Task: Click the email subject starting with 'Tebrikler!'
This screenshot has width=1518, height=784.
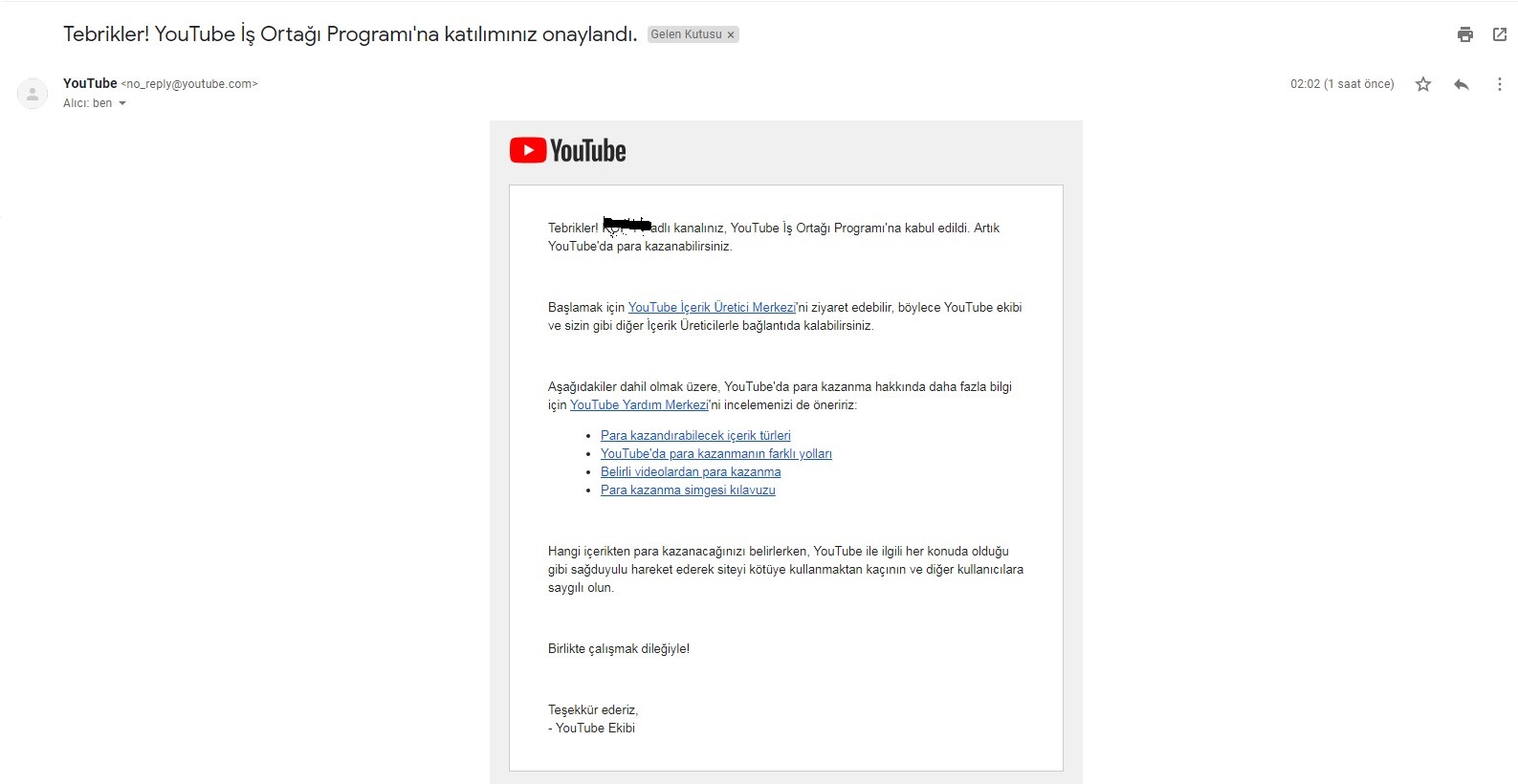Action: coord(350,34)
